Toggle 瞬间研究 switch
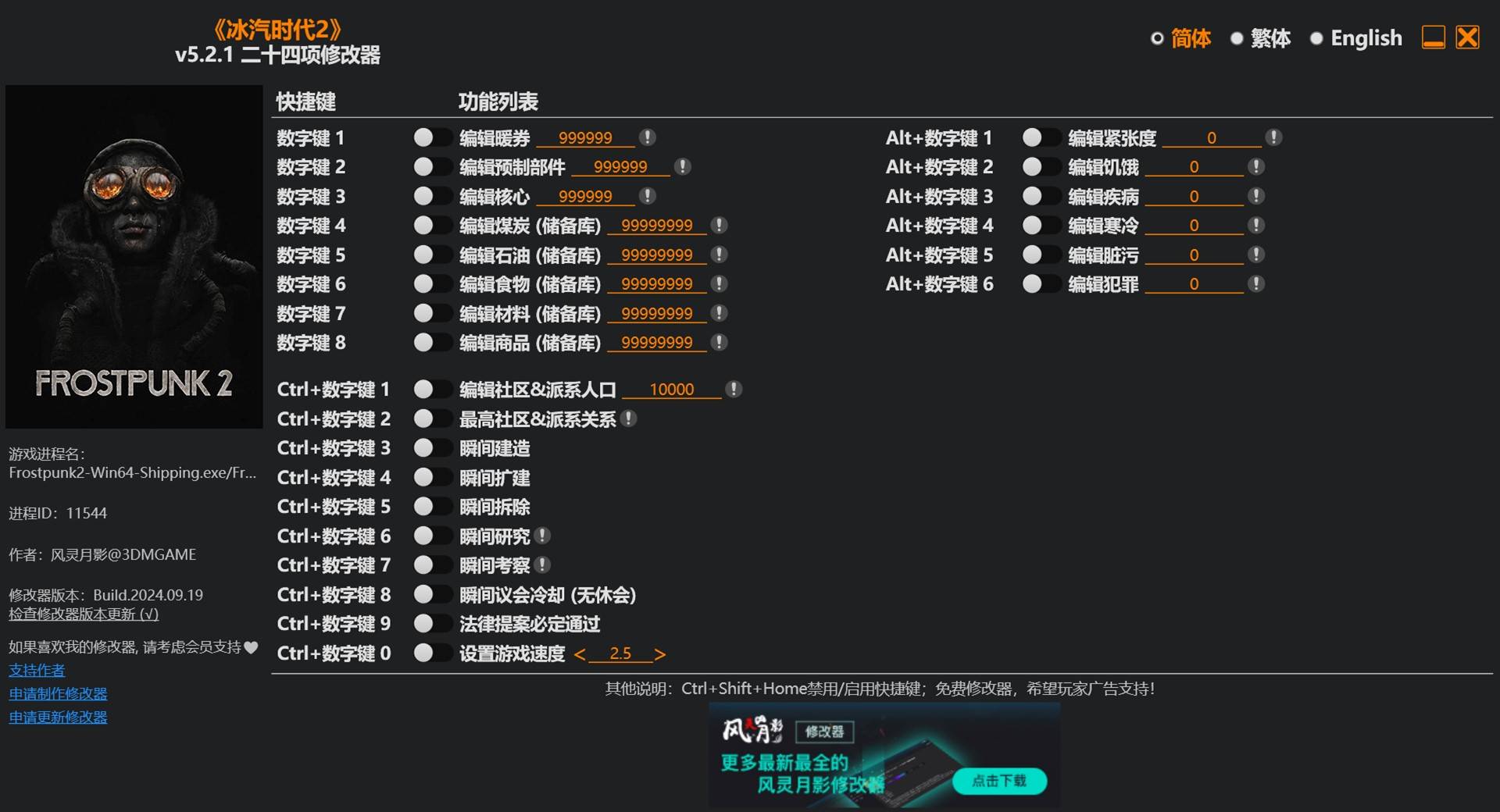 click(432, 536)
